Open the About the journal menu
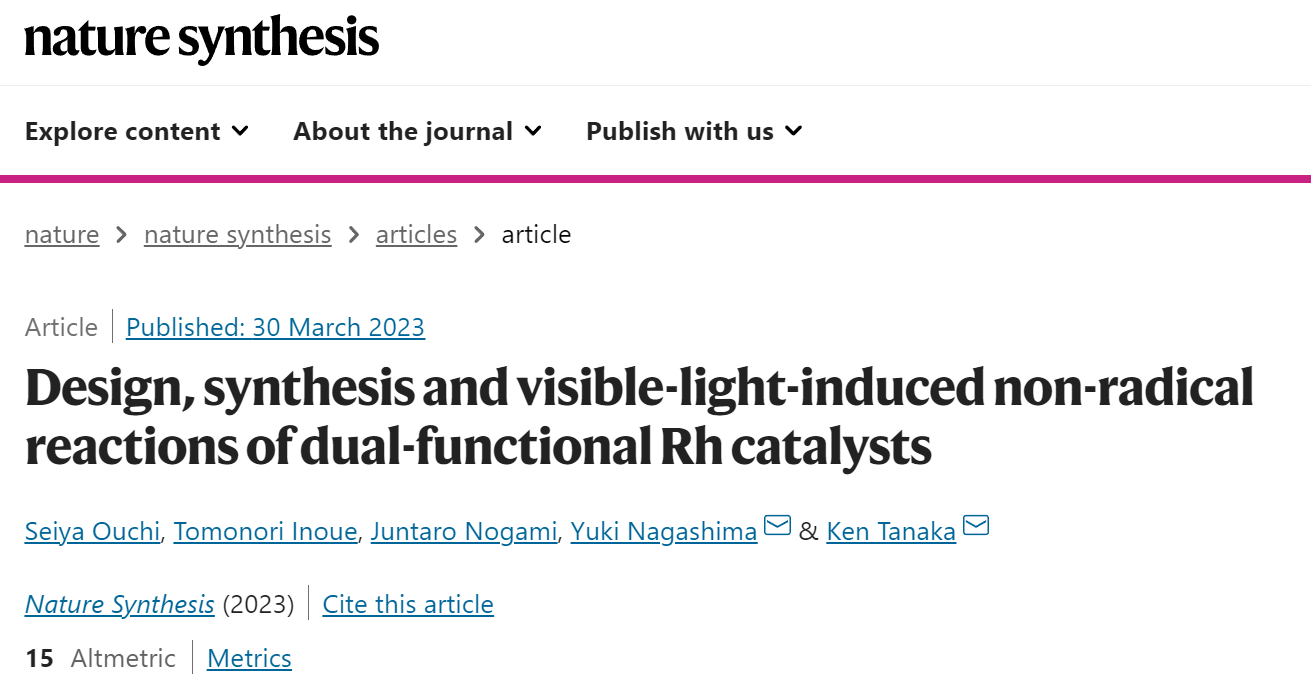The height and width of the screenshot is (694, 1311). (x=417, y=131)
